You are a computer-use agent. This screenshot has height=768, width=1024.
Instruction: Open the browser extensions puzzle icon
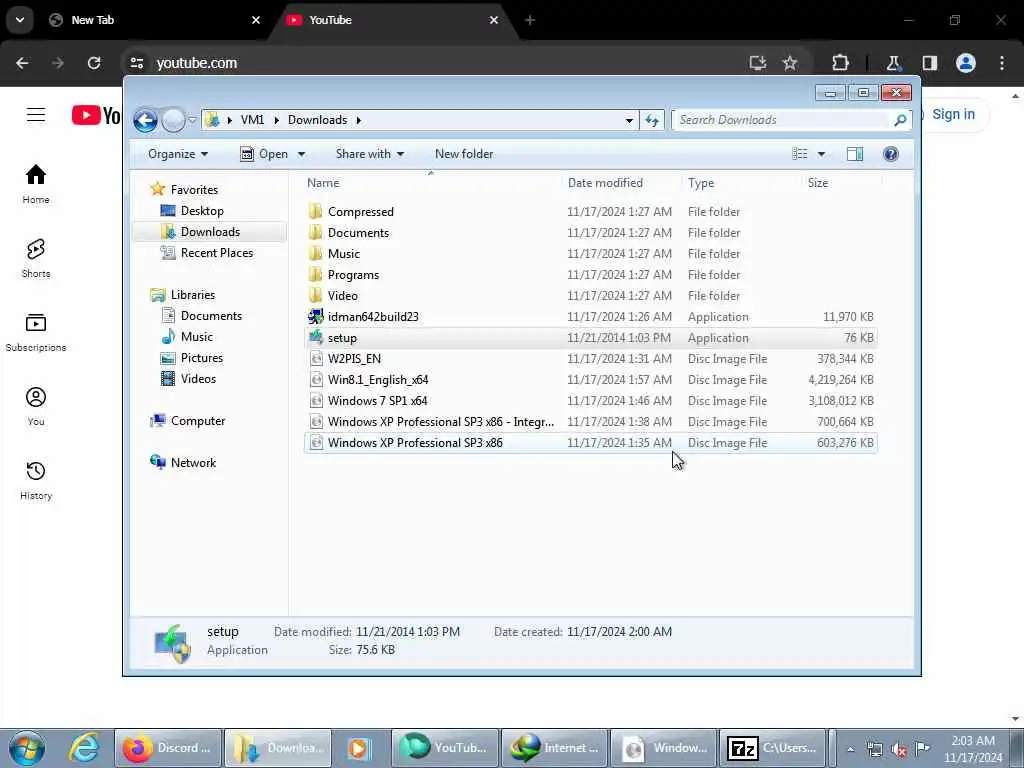click(x=840, y=63)
